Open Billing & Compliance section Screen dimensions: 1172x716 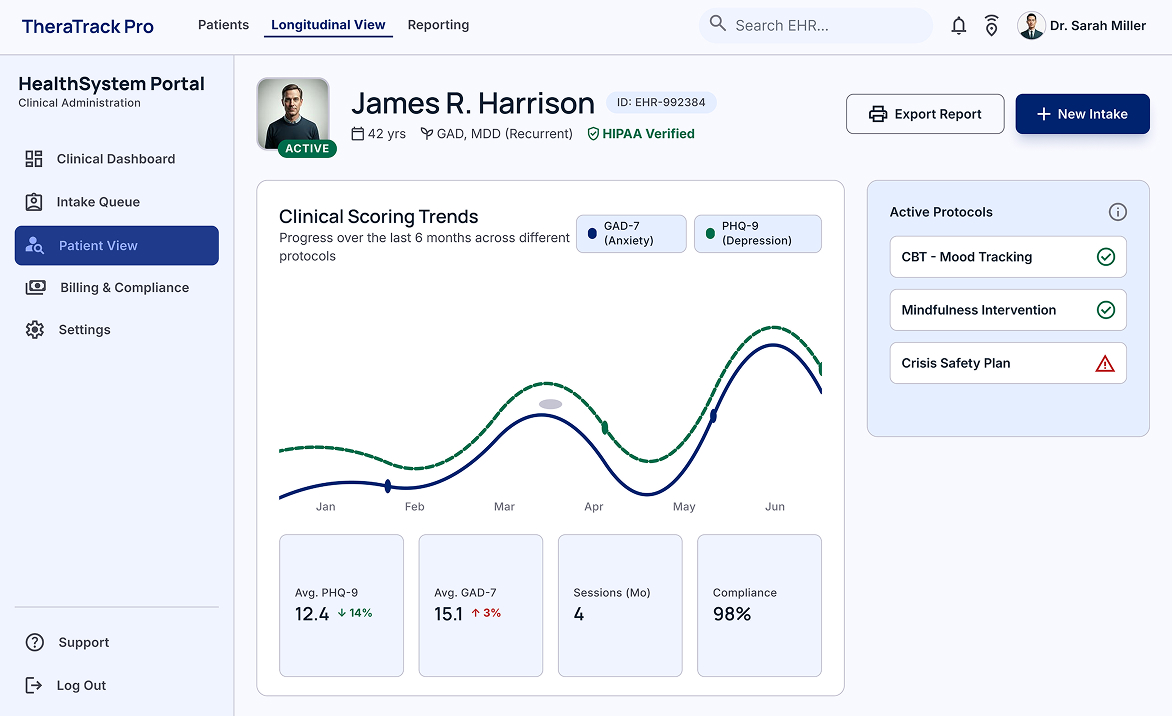tap(117, 288)
